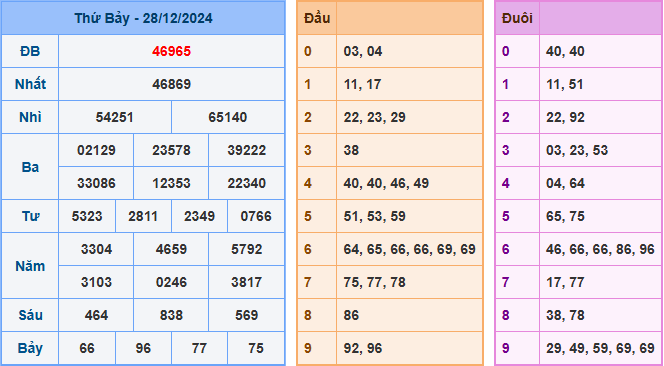664x366 pixels.
Task: Select Bảy prize number 75
Action: point(256,348)
